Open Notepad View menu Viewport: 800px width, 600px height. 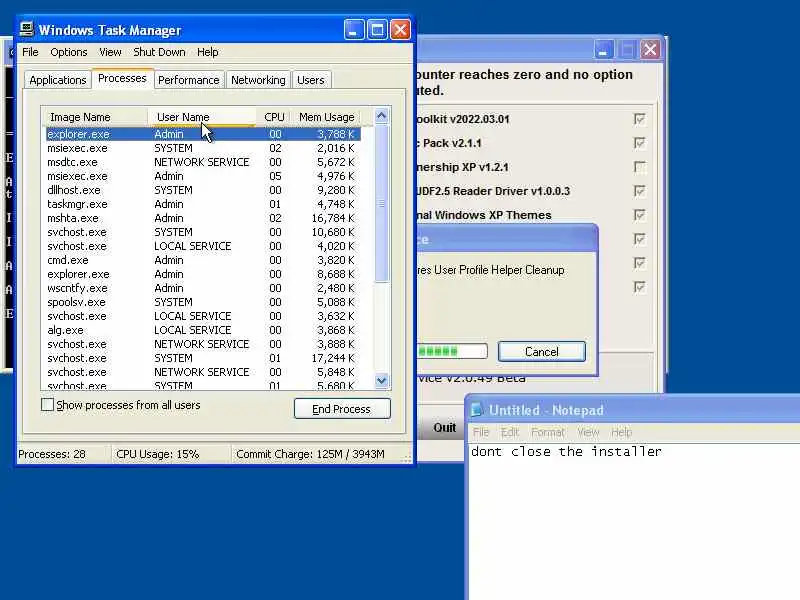(x=588, y=433)
